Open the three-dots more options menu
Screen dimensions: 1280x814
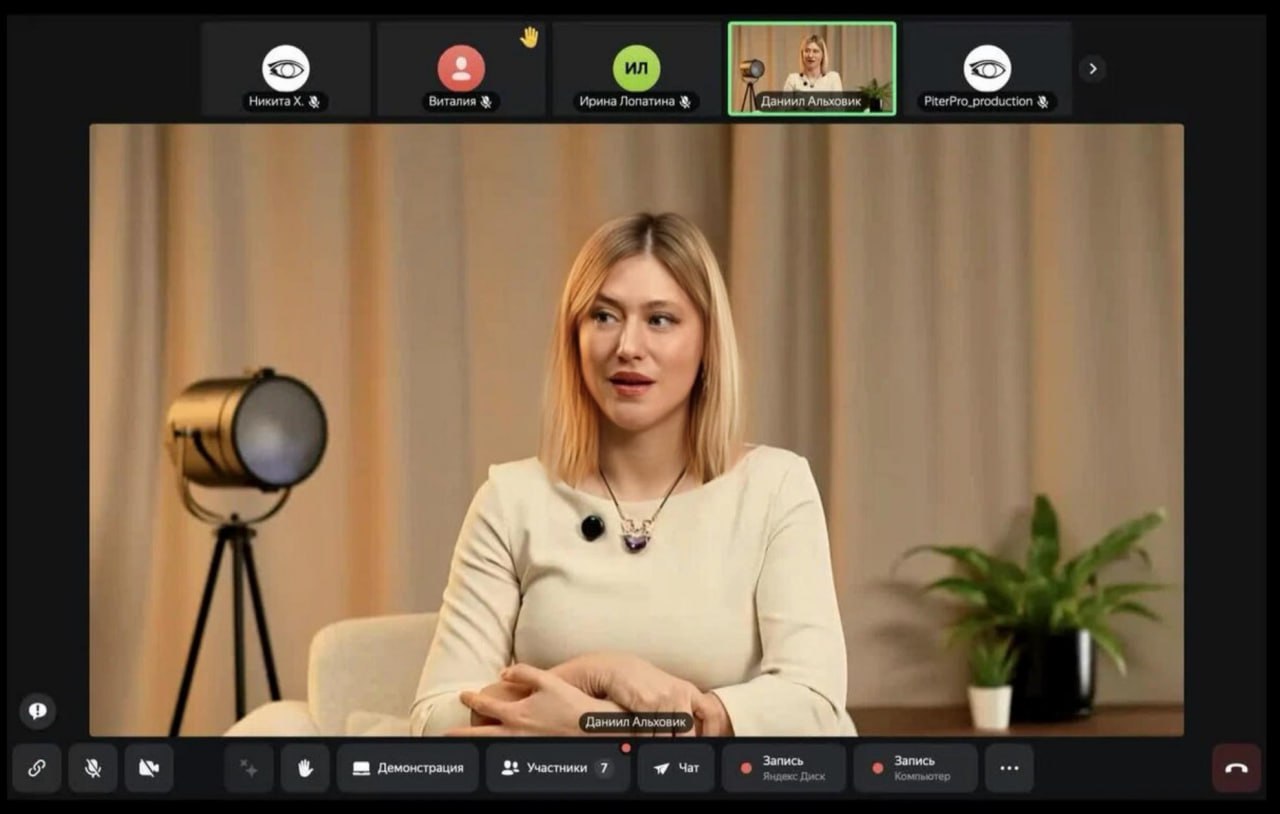pos(1009,768)
